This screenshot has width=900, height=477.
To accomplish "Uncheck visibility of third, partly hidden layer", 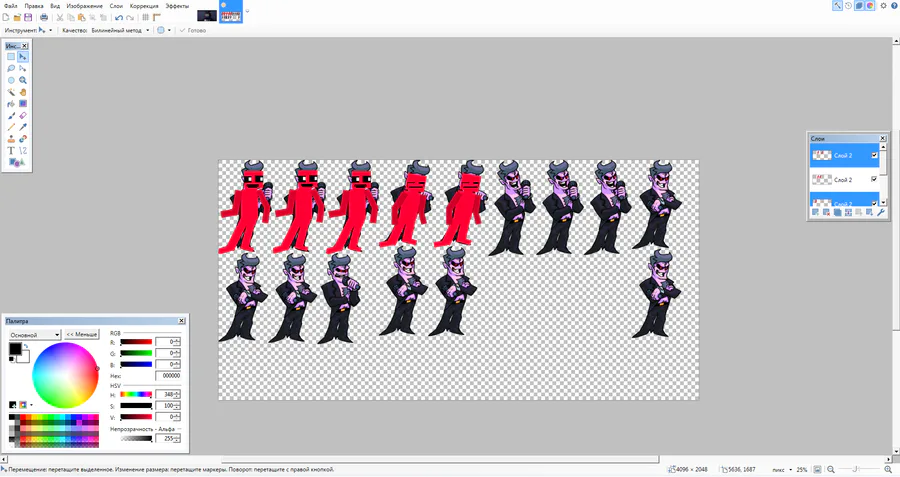I will click(874, 203).
